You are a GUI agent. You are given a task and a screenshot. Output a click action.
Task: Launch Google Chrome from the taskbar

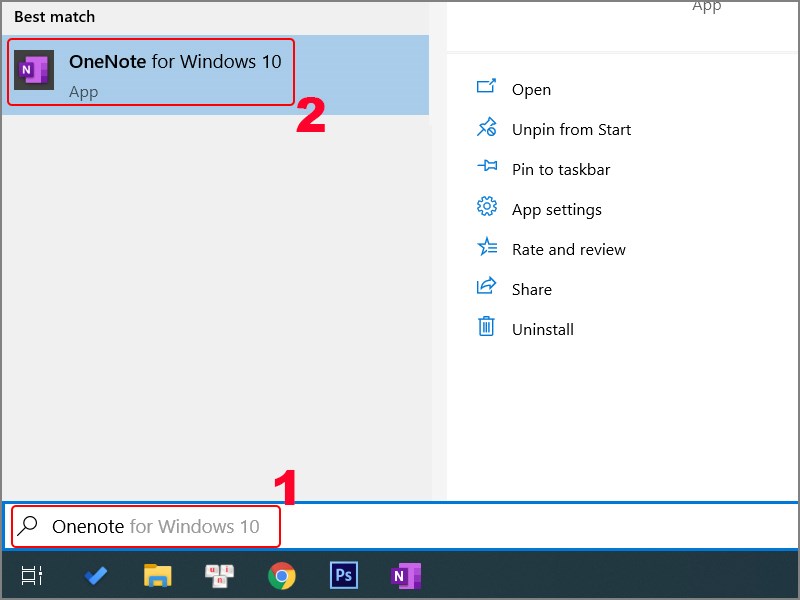pyautogui.click(x=282, y=576)
